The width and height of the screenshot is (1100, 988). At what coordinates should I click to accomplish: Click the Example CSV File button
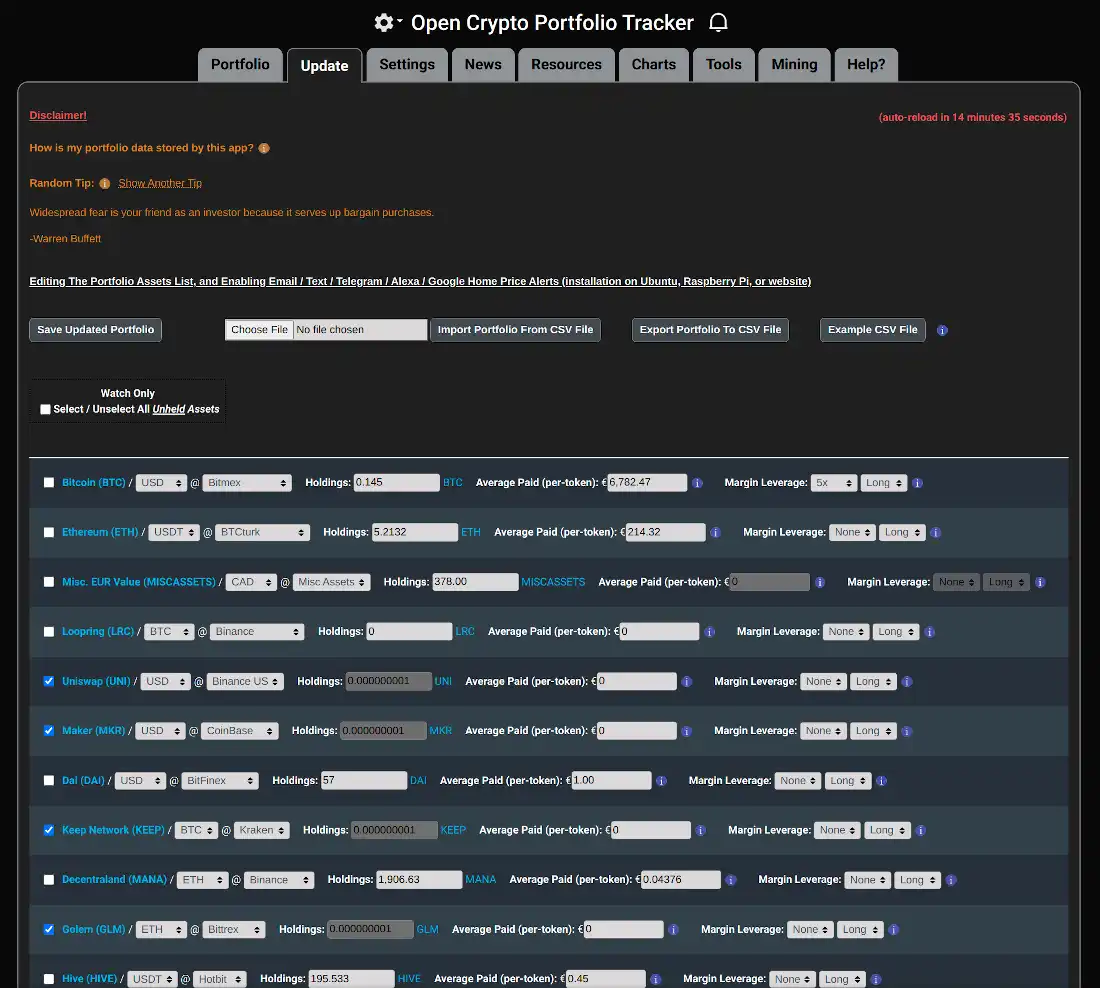(873, 330)
